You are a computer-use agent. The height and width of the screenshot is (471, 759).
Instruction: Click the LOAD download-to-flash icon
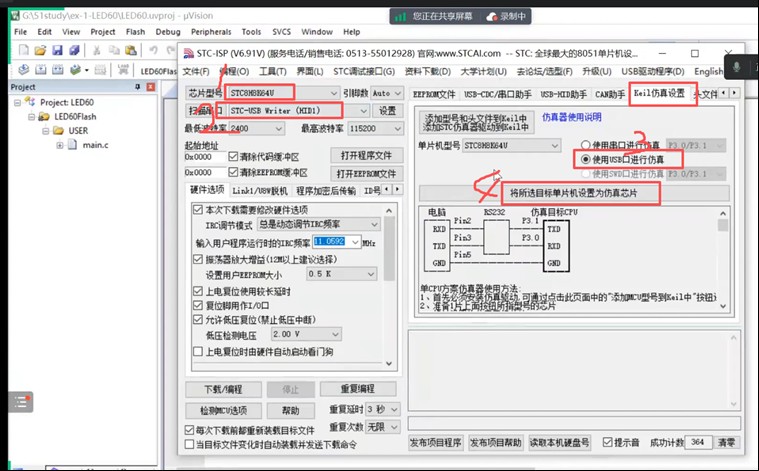123,70
